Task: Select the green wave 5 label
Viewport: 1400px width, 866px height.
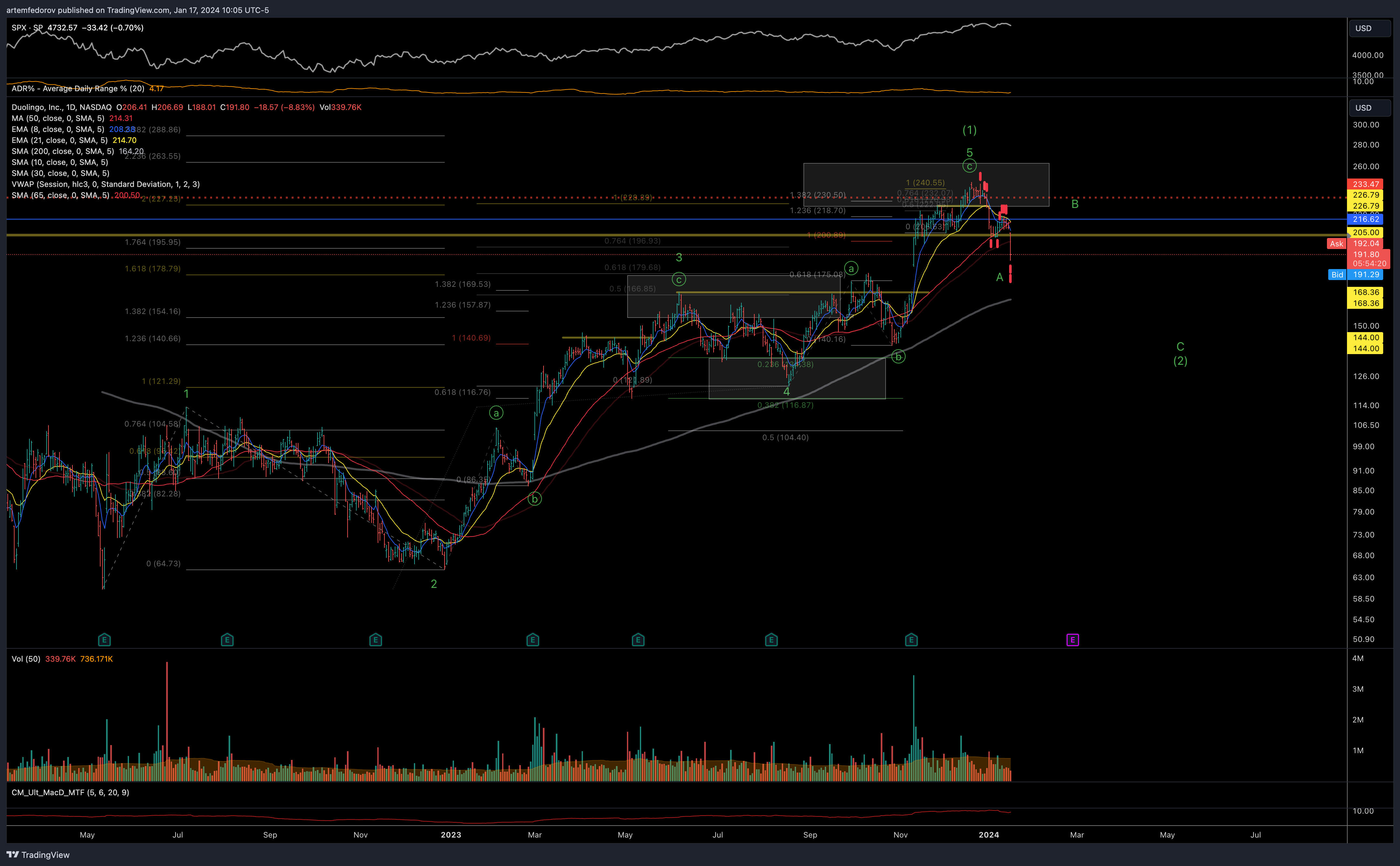Action: tap(969, 152)
